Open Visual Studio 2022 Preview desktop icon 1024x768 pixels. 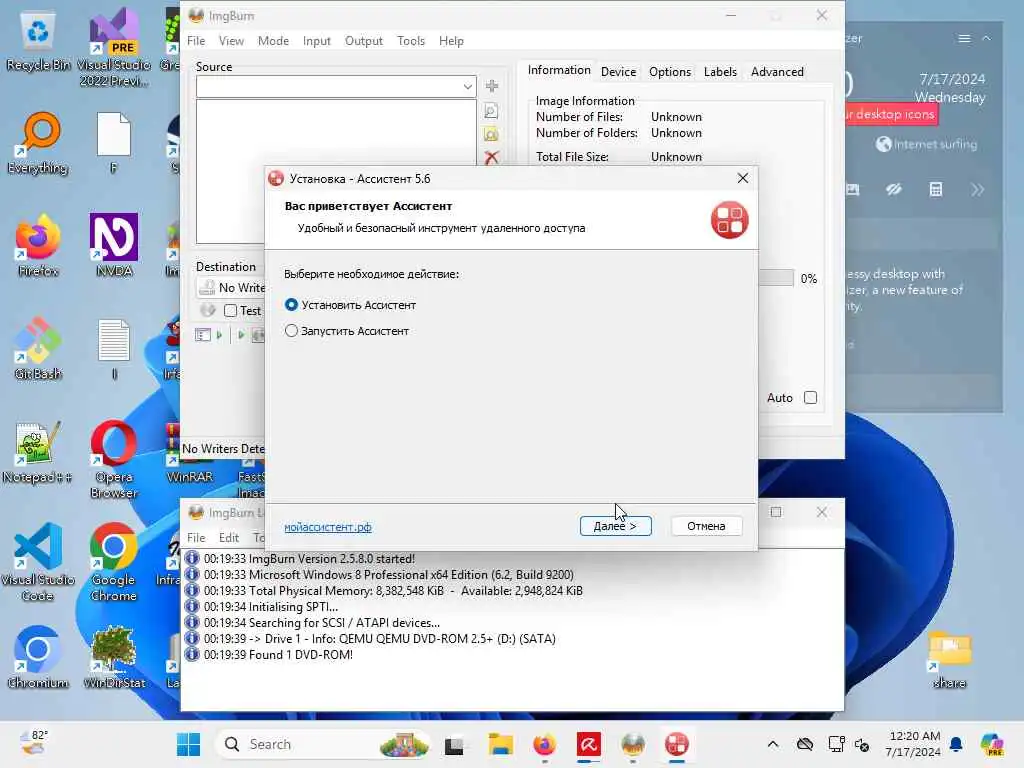[114, 49]
